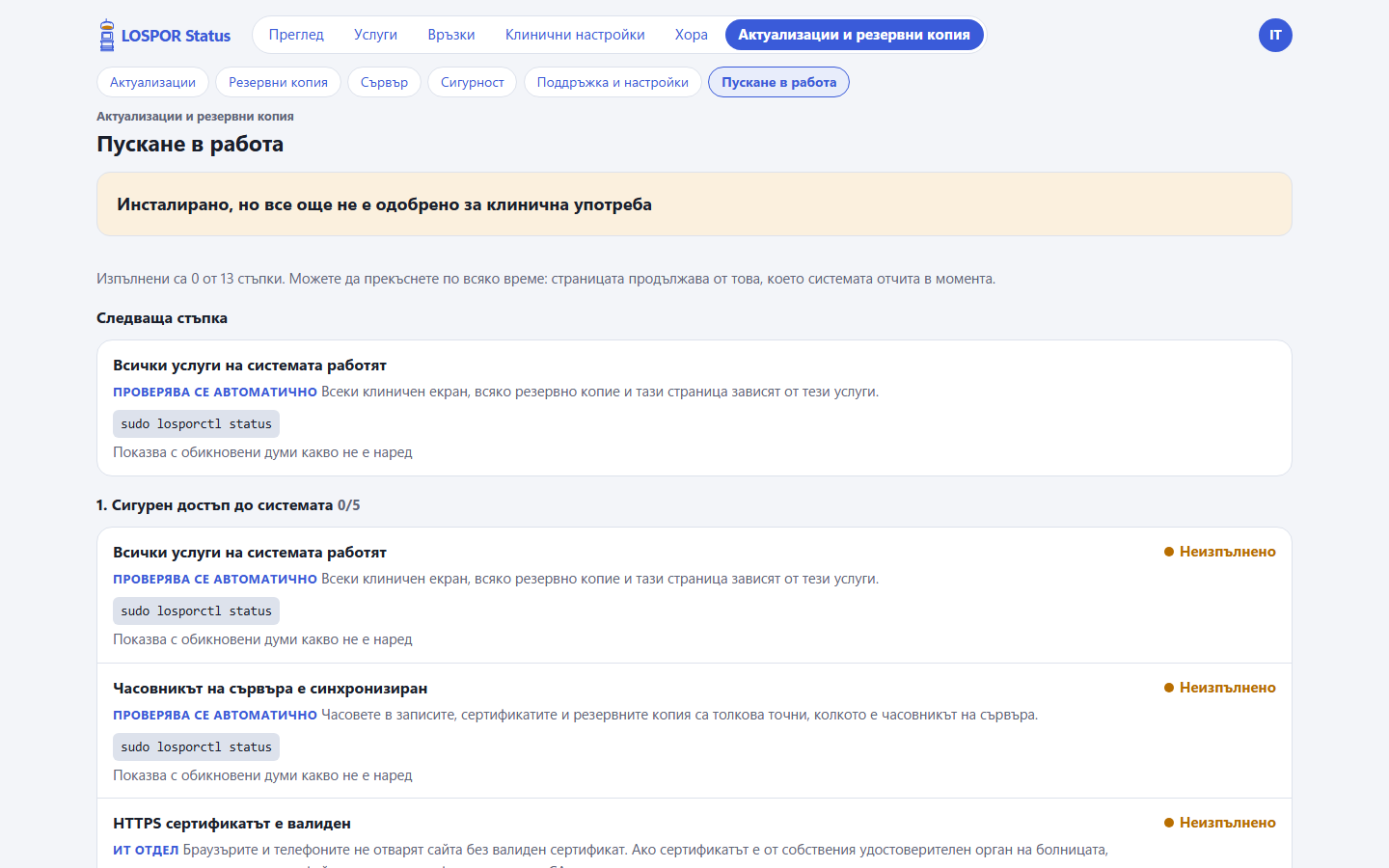Click Часовникът на сървъра е синхронизиран title
Image resolution: width=1389 pixels, height=868 pixels.
tap(270, 688)
